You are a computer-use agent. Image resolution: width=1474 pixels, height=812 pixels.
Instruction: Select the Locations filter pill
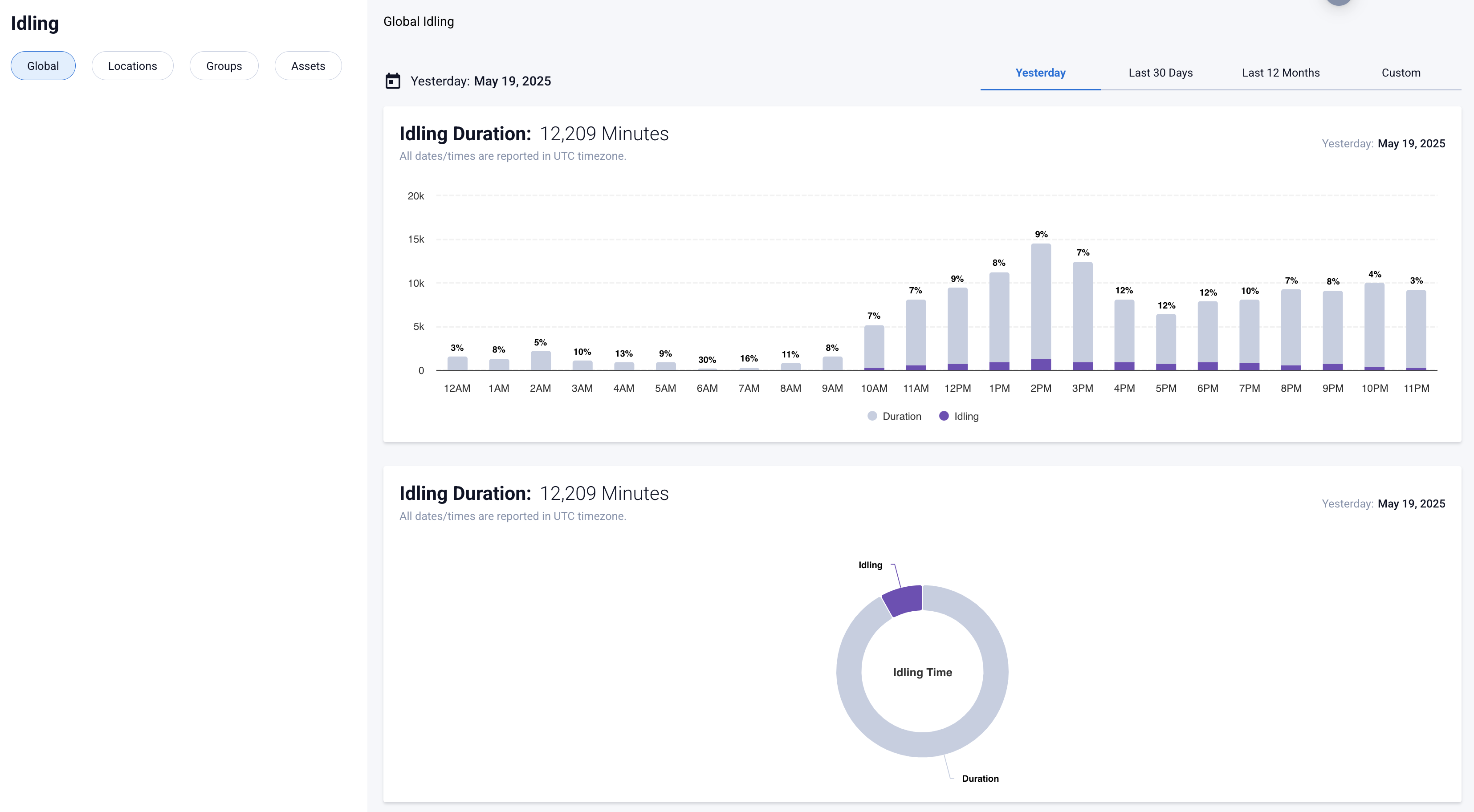coord(132,66)
